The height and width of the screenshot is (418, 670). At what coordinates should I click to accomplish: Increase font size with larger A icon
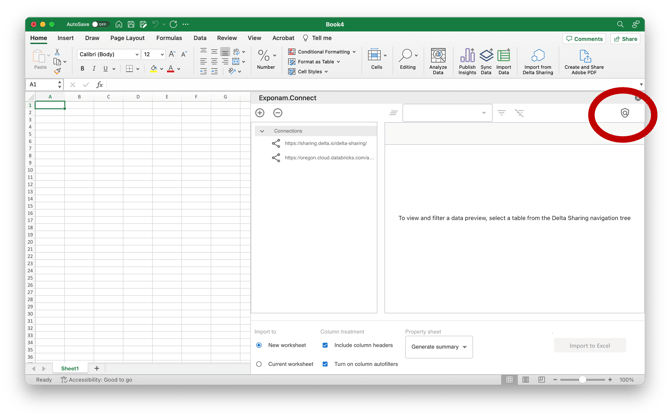coord(172,54)
